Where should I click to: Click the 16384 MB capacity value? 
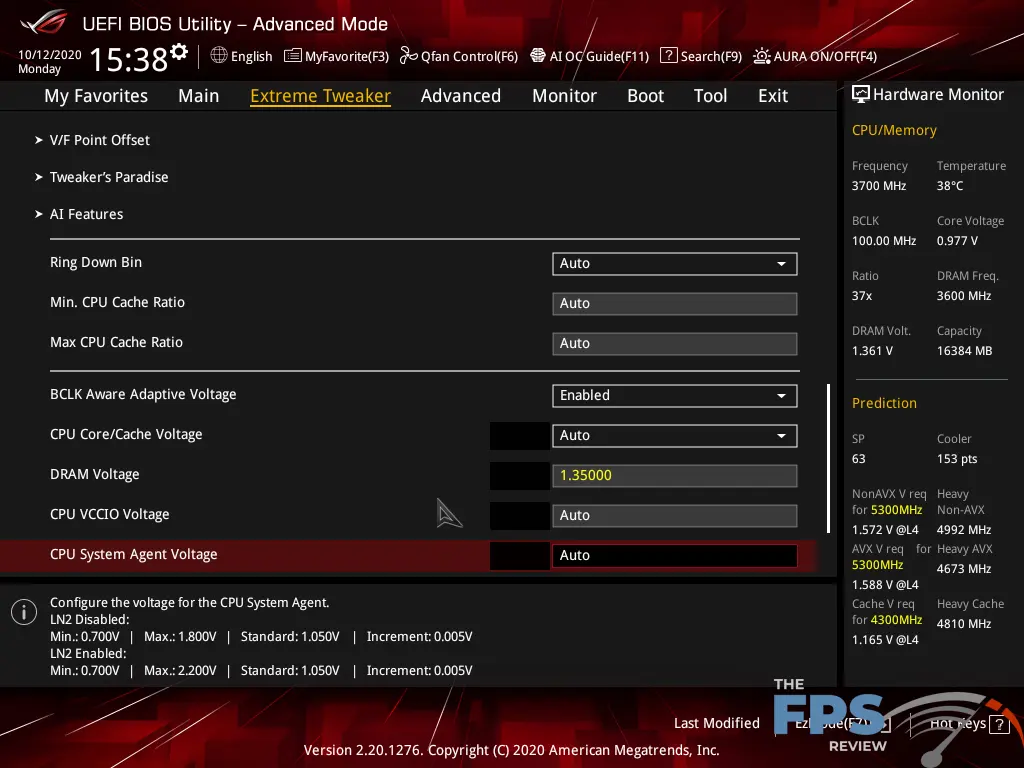(x=964, y=351)
